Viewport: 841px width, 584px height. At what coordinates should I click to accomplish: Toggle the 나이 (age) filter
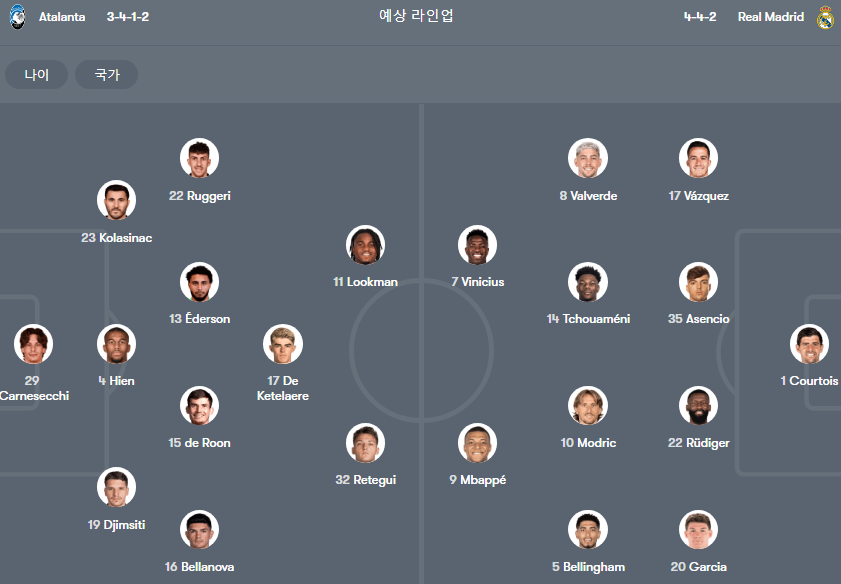tap(36, 75)
